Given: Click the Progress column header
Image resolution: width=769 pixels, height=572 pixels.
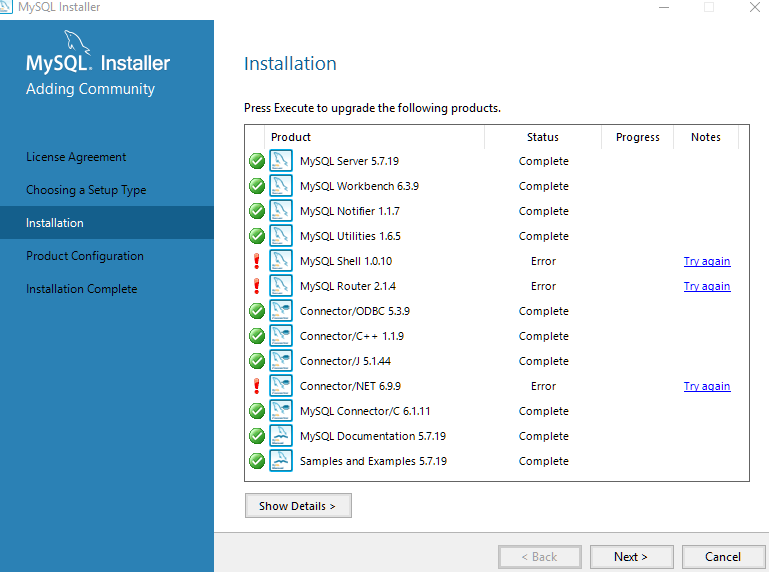Looking at the screenshot, I should coord(638,137).
